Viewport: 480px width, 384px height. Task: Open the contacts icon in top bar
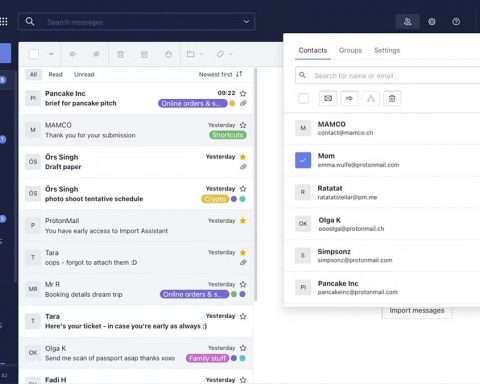[407, 22]
